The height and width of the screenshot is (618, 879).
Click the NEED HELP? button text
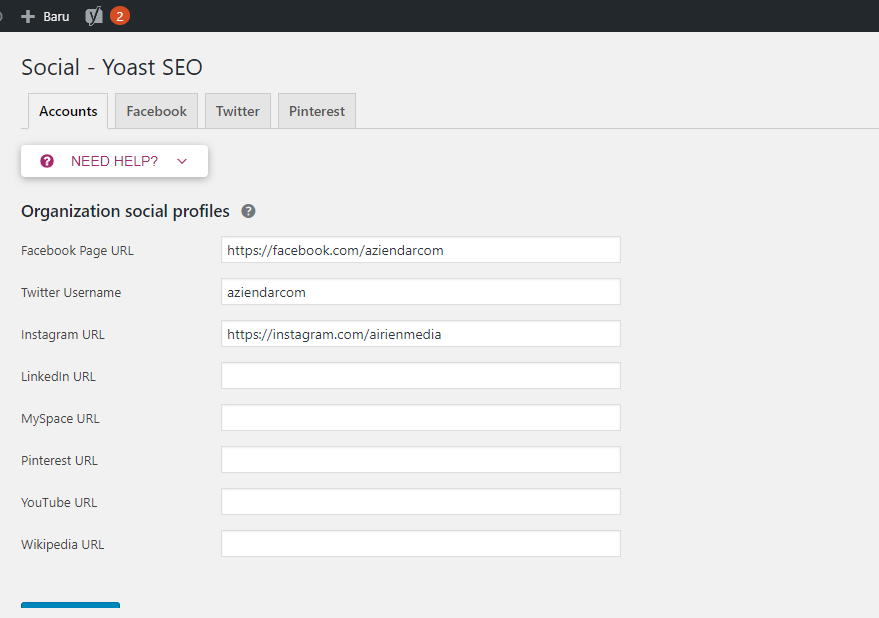click(114, 162)
